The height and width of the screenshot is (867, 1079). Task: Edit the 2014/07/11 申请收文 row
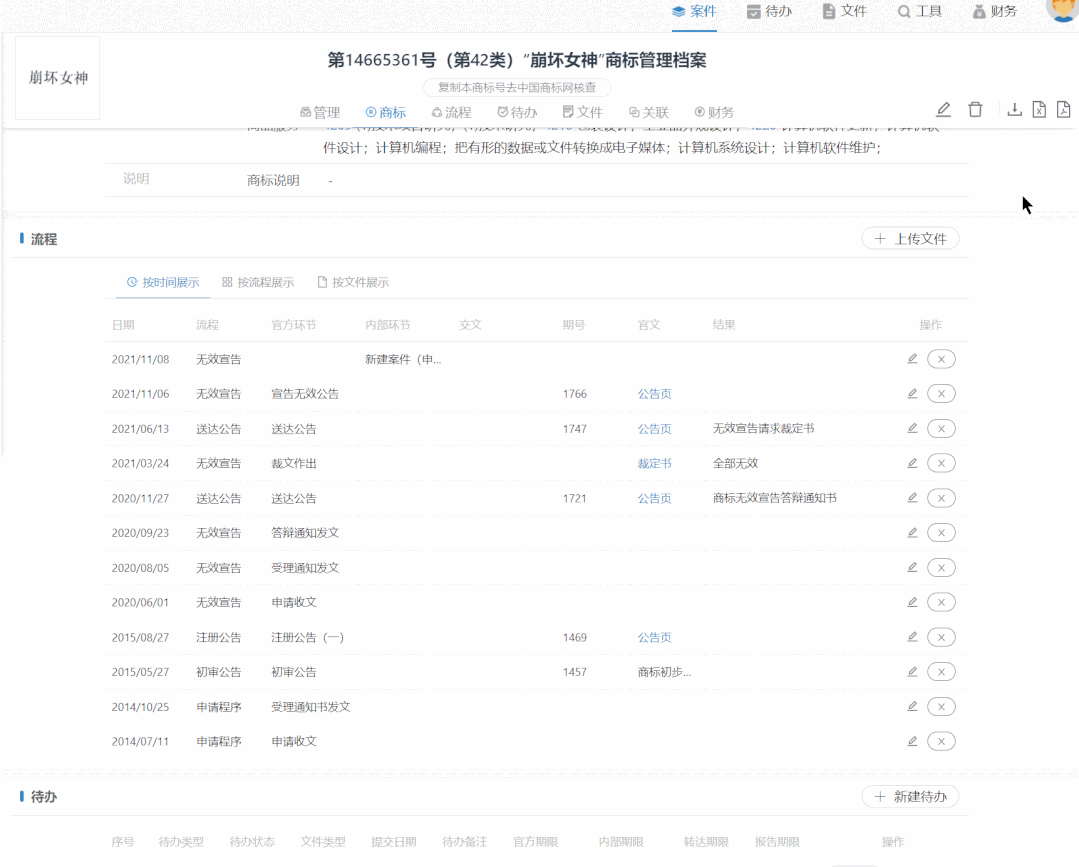(912, 741)
